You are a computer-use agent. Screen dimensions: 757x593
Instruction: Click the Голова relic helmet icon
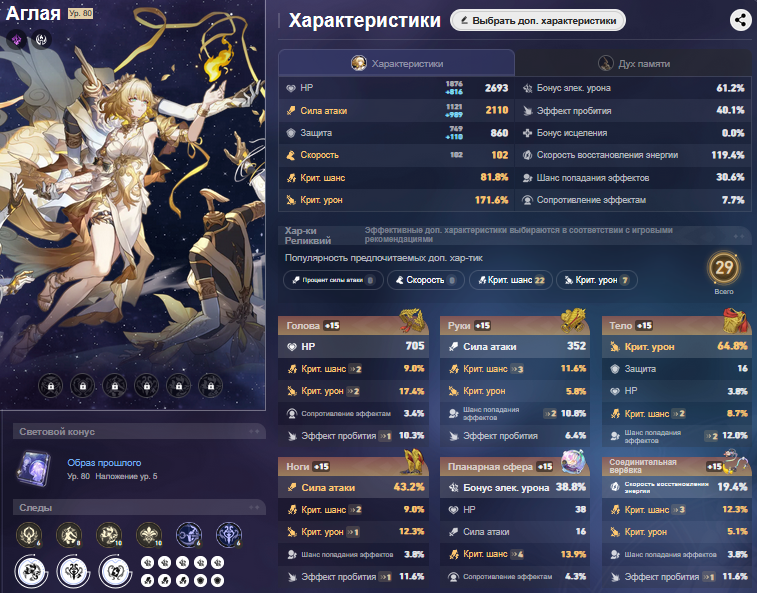[412, 321]
